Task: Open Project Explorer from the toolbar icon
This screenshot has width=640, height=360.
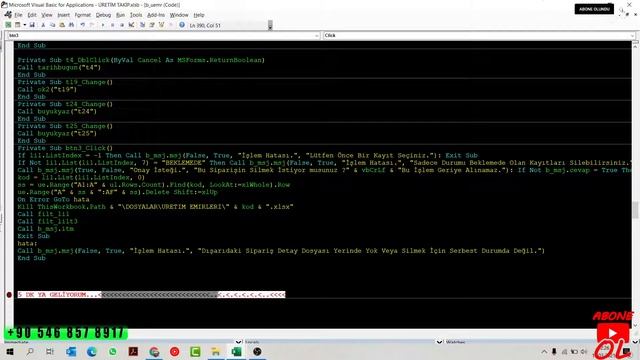Action: point(142,25)
